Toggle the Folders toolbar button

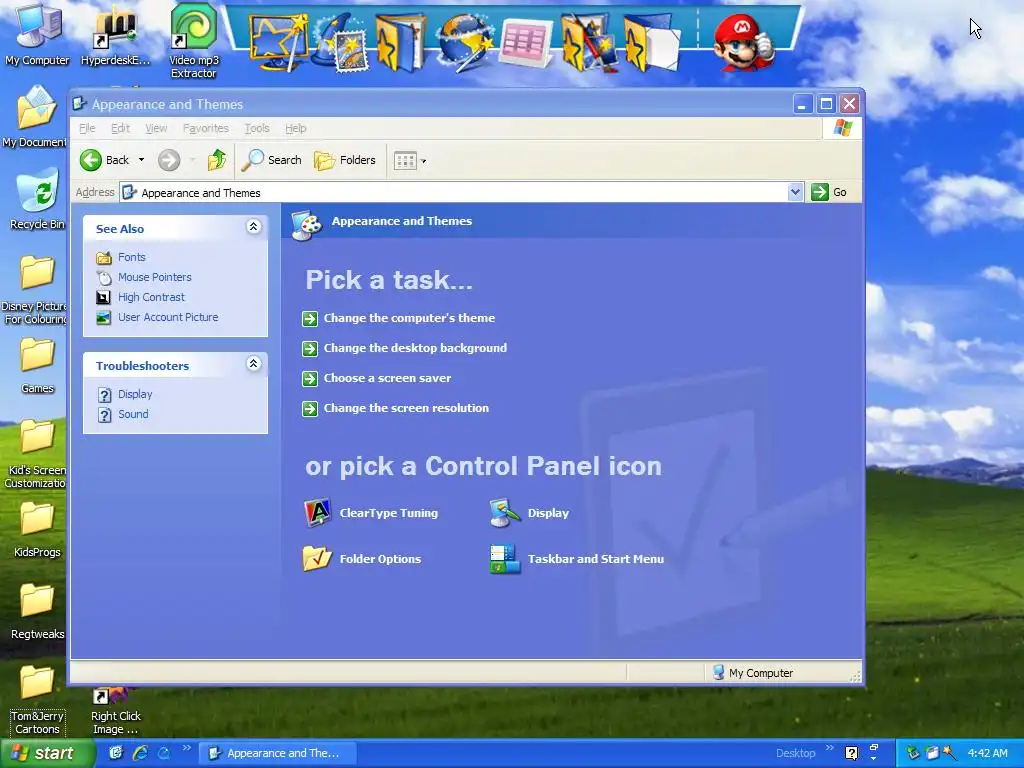coord(345,160)
